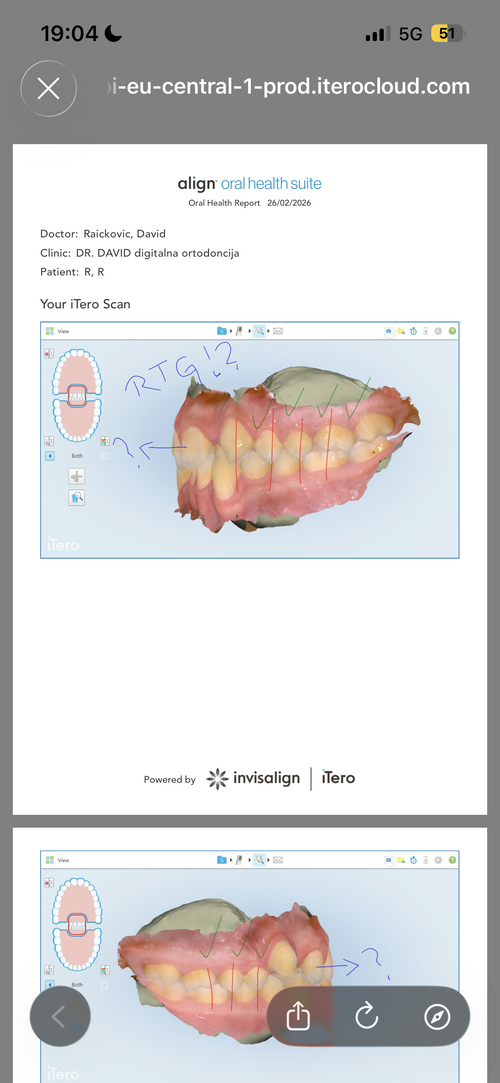Click the Both label in first scan
This screenshot has width=500, height=1083.
coord(77,456)
